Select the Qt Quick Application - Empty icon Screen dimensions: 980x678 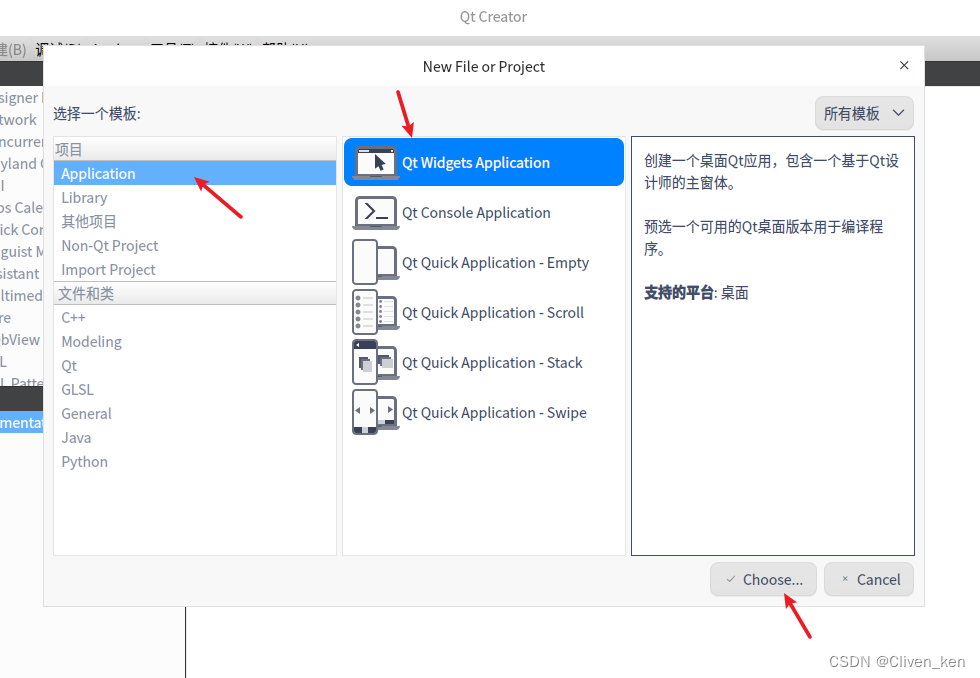(x=375, y=262)
